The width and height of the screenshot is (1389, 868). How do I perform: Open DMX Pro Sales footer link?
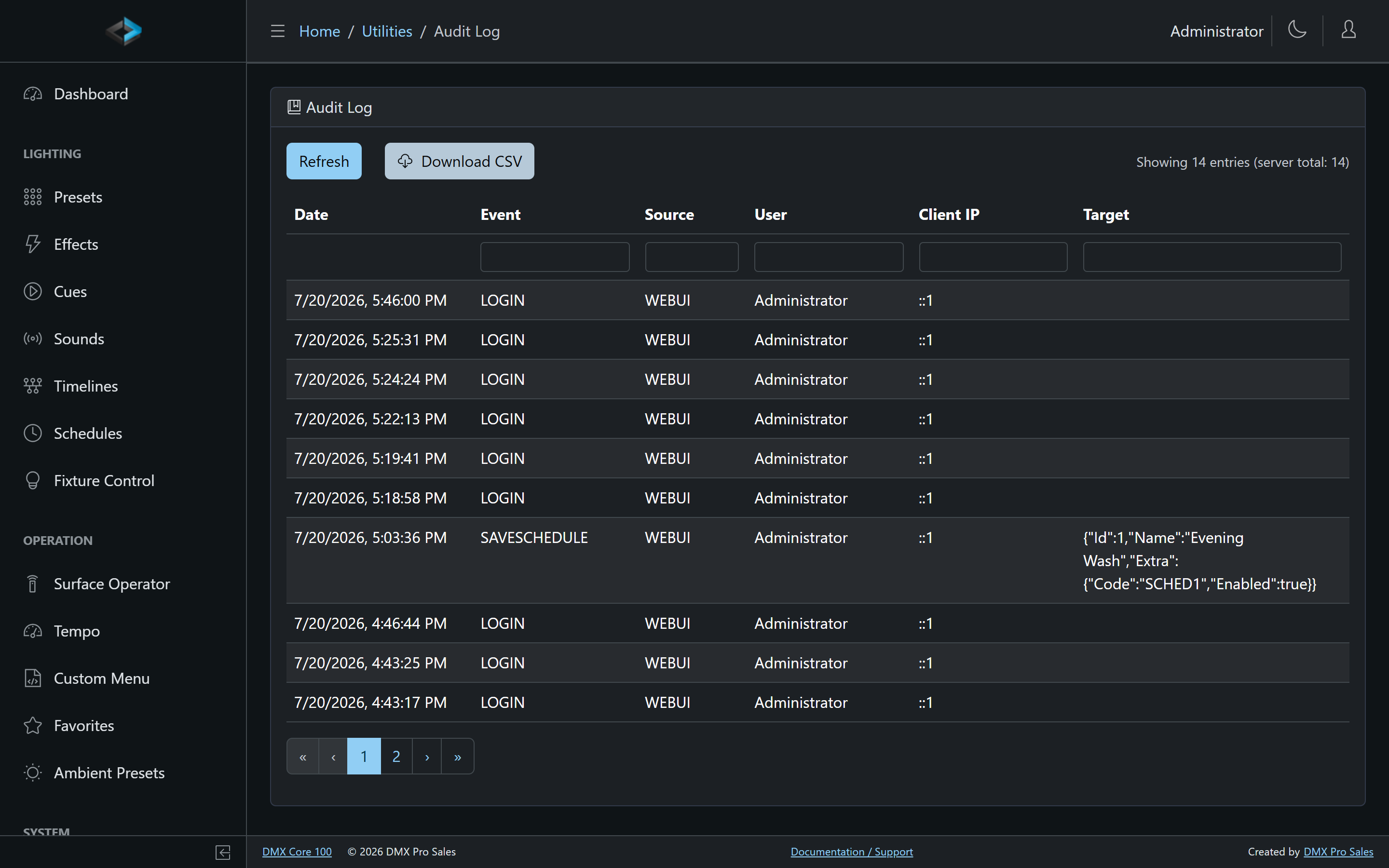coord(1338,852)
